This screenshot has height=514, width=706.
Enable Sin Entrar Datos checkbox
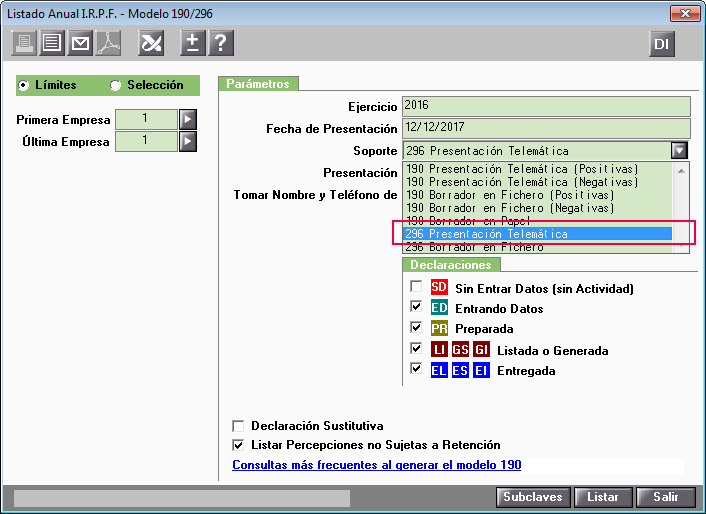point(416,288)
